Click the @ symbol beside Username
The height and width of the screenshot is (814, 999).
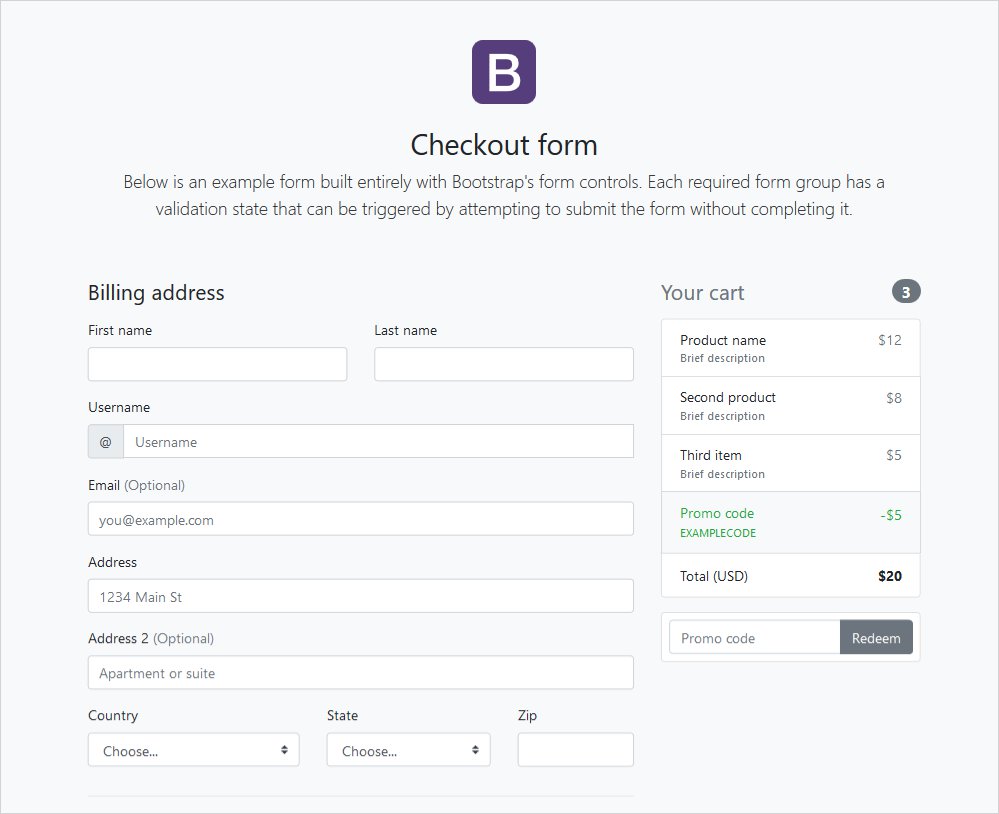pos(106,441)
